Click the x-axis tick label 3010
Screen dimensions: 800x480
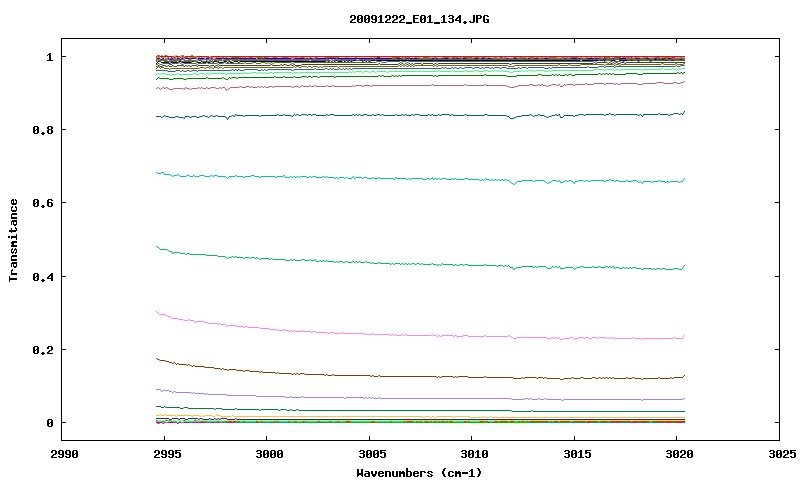[x=474, y=454]
